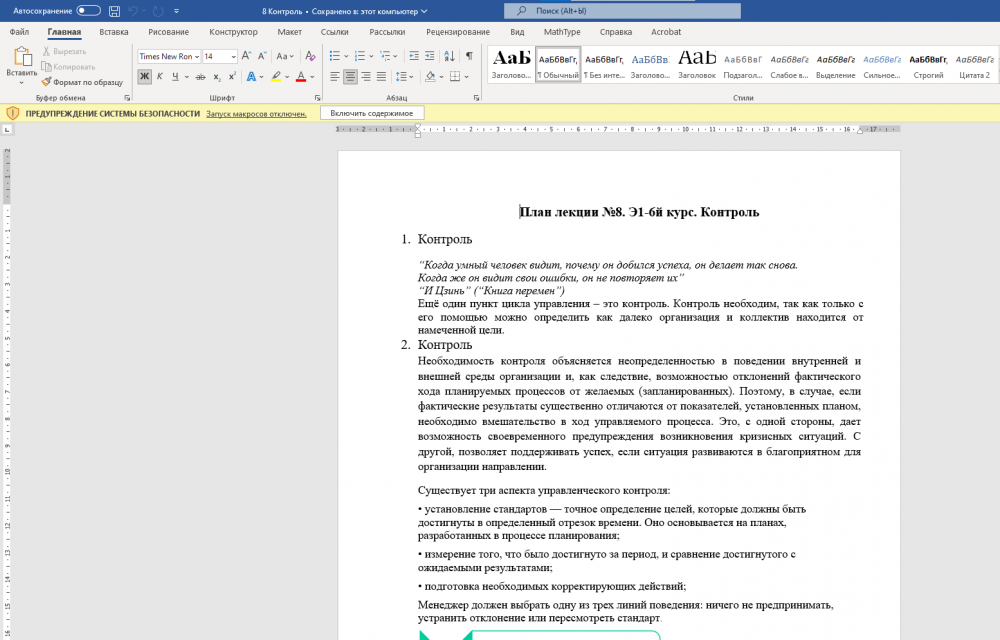Click the Формат по образцу painter
Screen dimensions: 1000x640
click(x=82, y=82)
